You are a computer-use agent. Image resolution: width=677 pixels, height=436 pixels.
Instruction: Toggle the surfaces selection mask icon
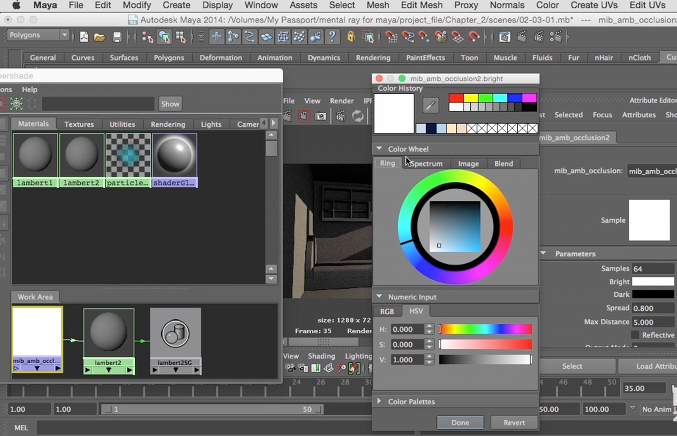(x=266, y=37)
